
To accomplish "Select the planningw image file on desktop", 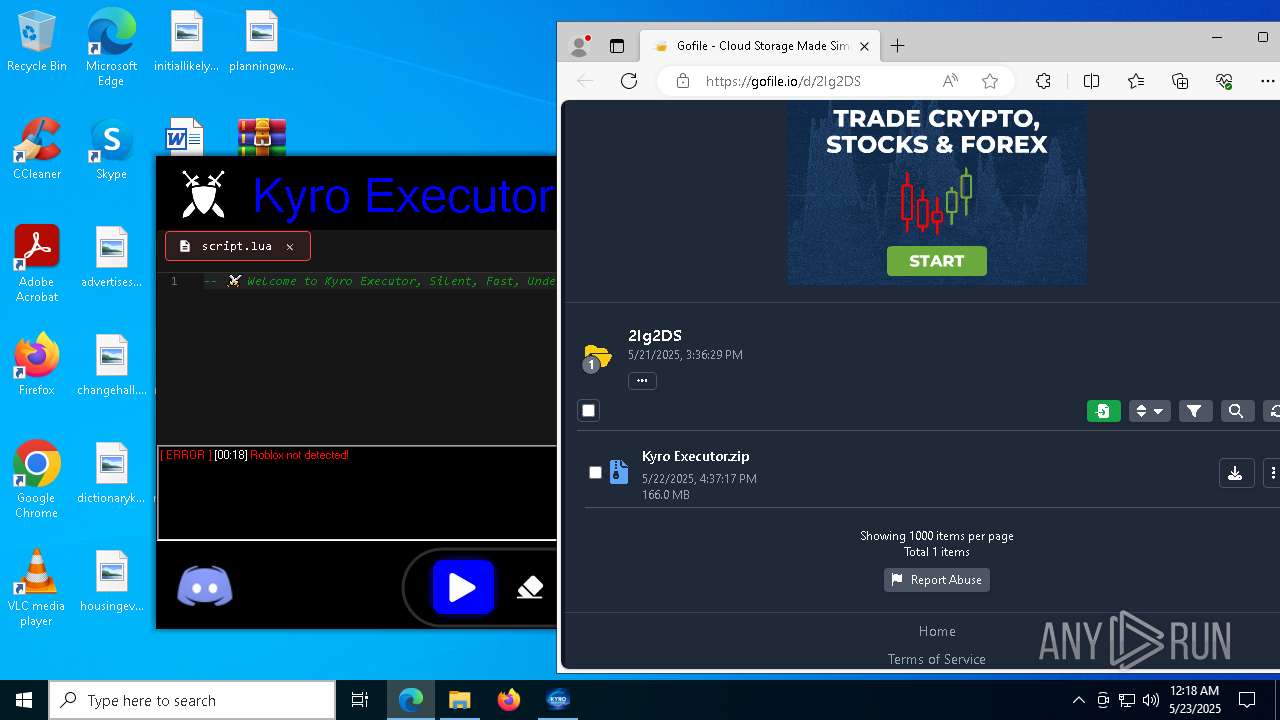I will [x=261, y=42].
